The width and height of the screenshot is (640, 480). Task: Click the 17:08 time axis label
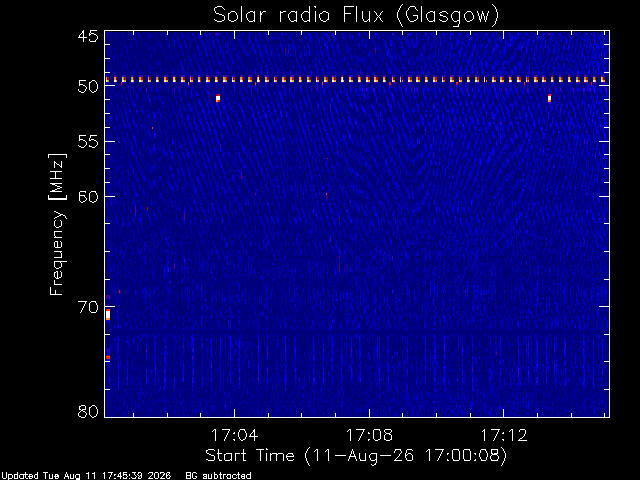tap(369, 435)
